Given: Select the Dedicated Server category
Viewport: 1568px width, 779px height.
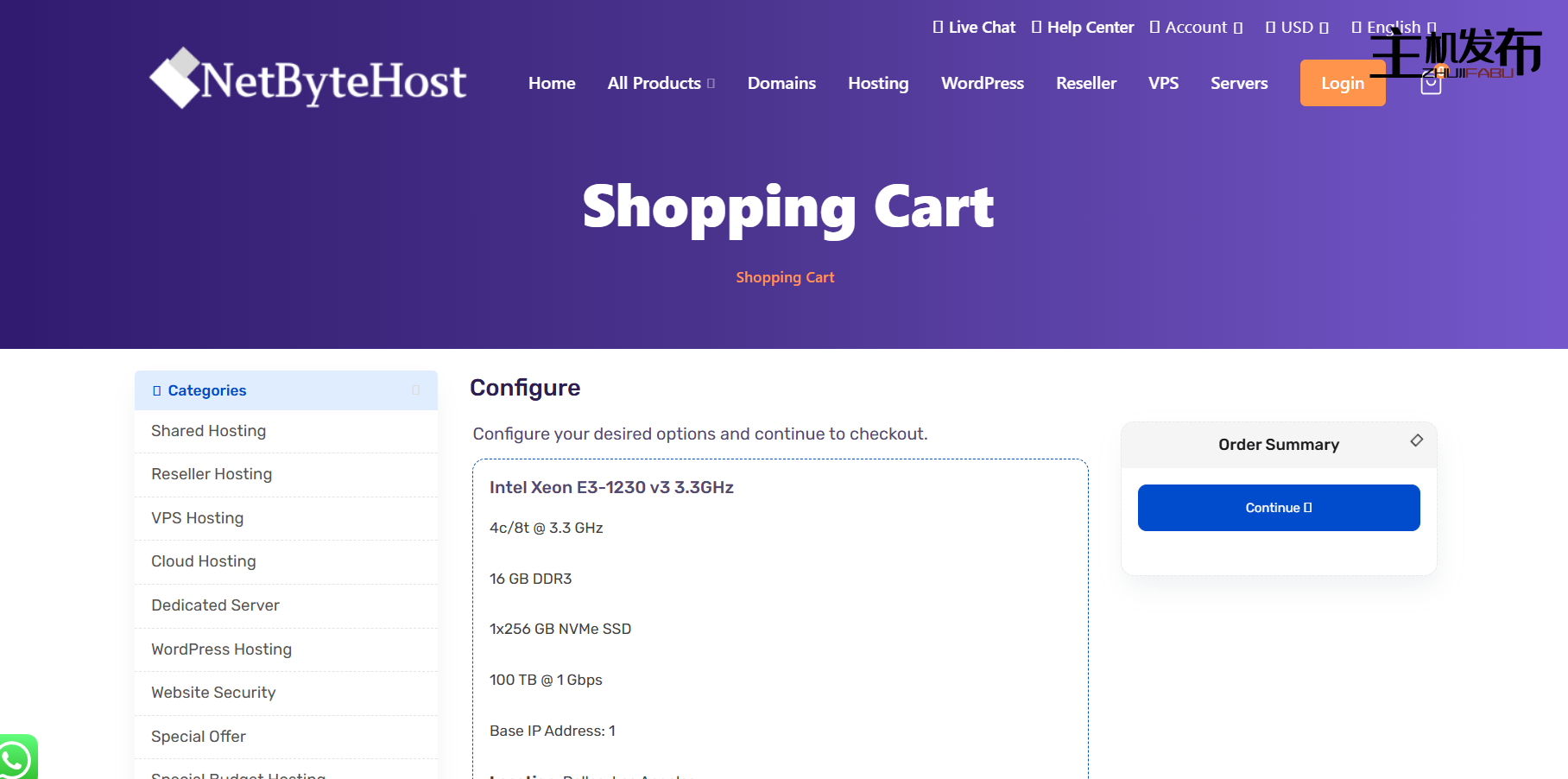Looking at the screenshot, I should 286,605.
